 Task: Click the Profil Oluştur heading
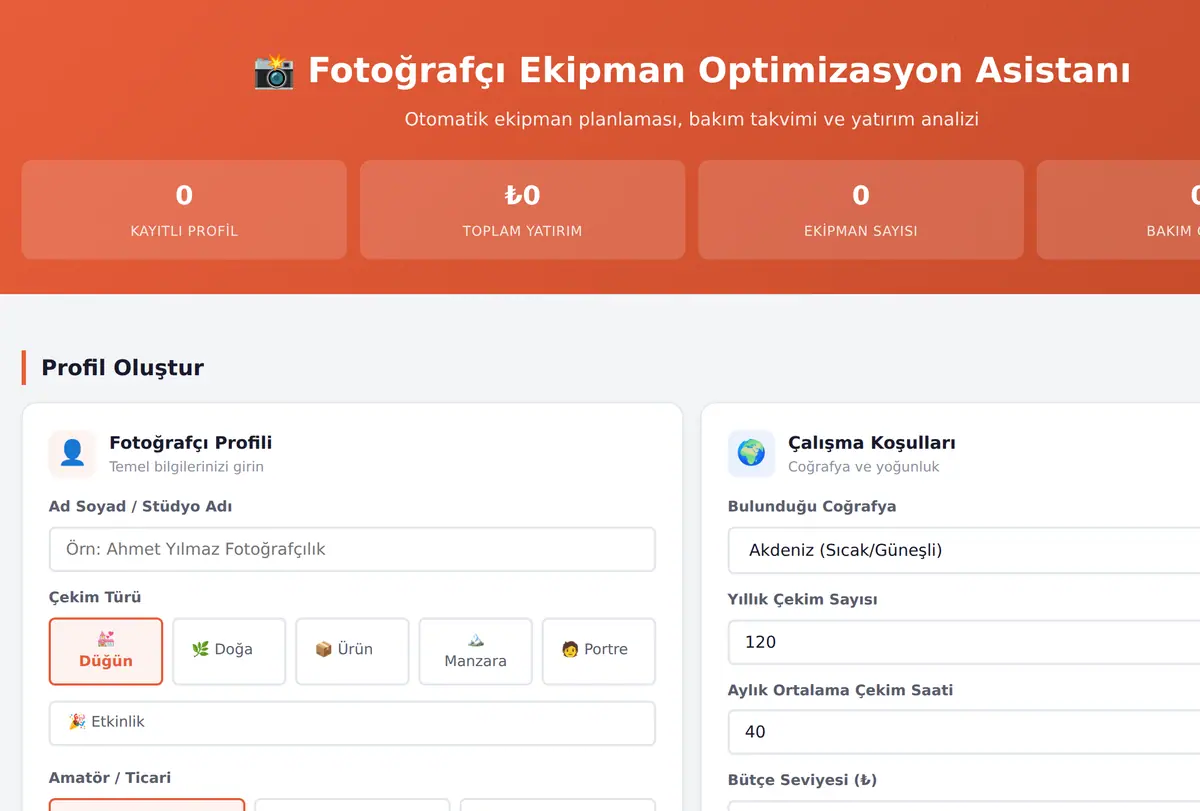point(122,368)
